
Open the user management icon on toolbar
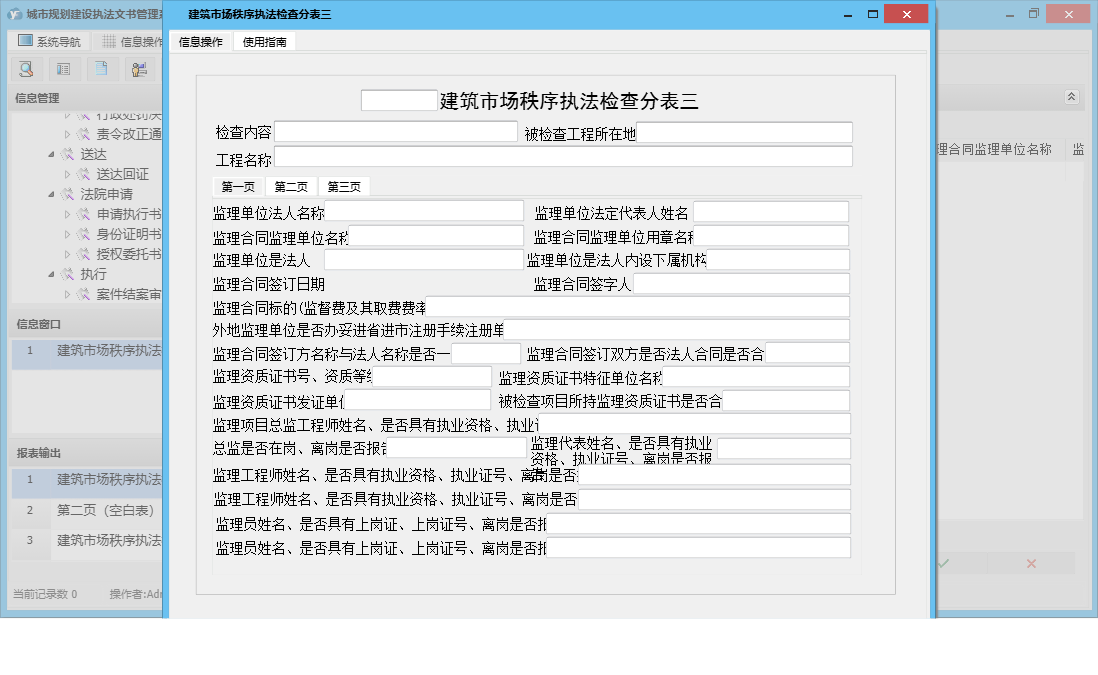point(139,69)
